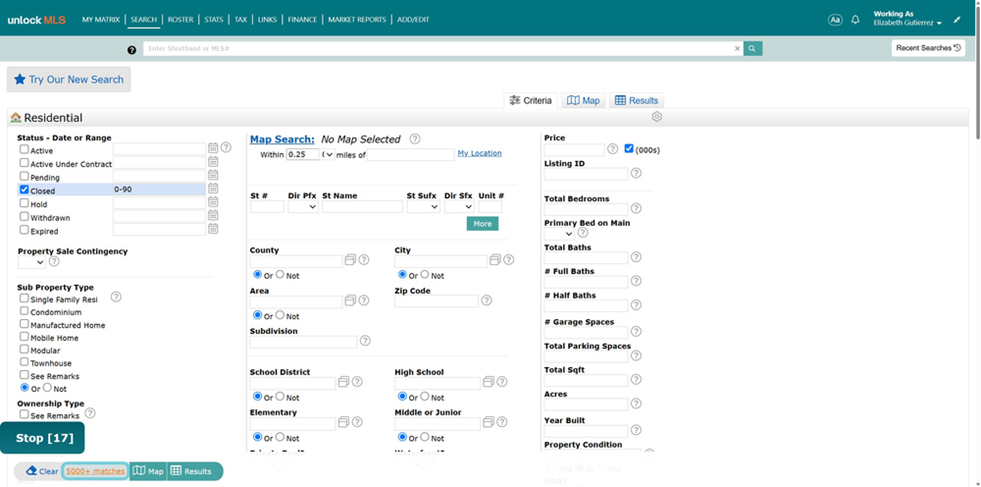Open STATS menu

coord(213,20)
